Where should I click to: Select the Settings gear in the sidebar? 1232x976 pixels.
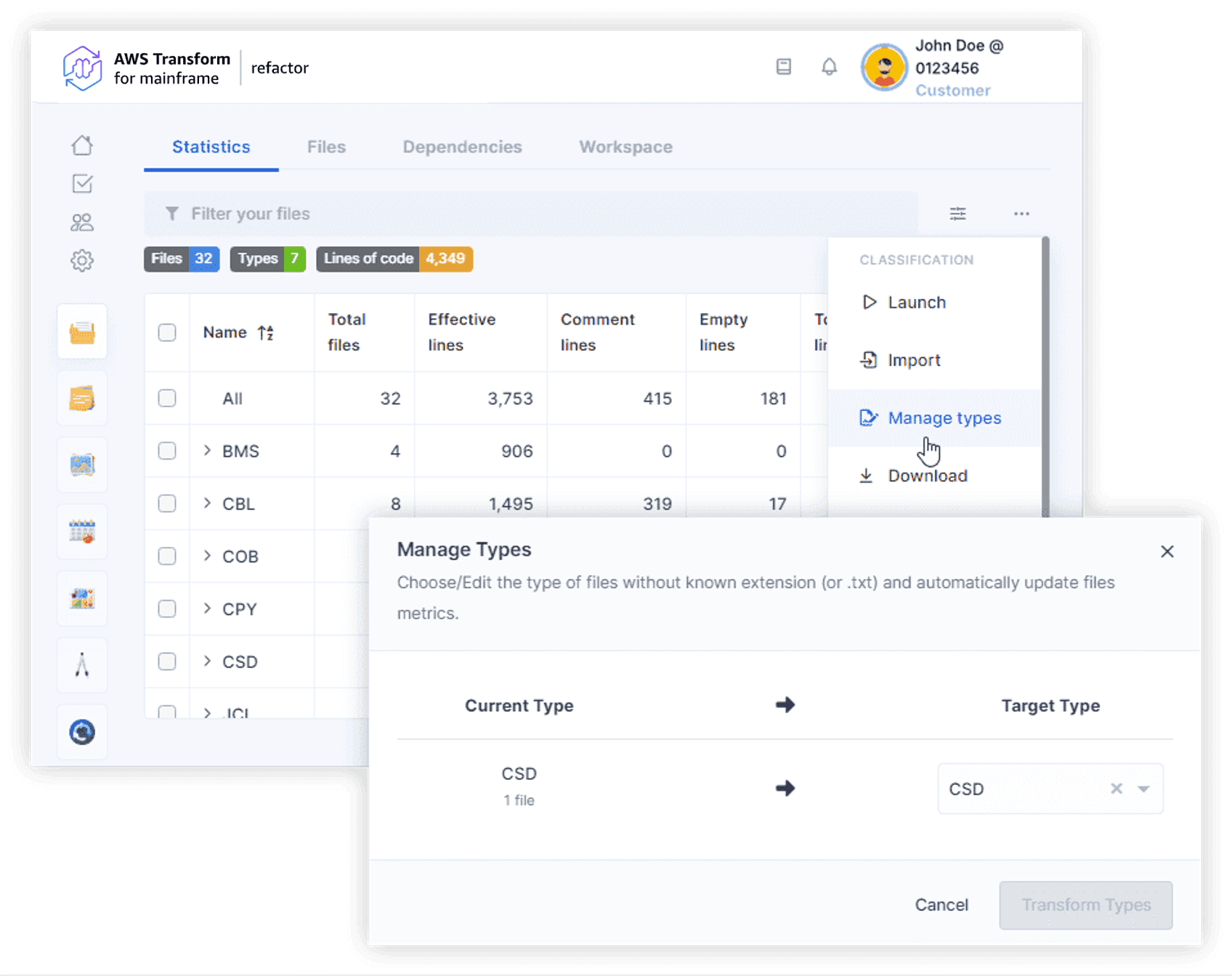pyautogui.click(x=82, y=261)
